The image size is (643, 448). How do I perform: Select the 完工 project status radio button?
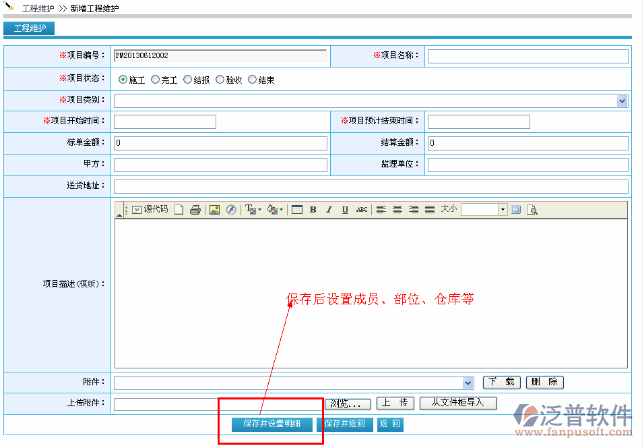tap(155, 79)
